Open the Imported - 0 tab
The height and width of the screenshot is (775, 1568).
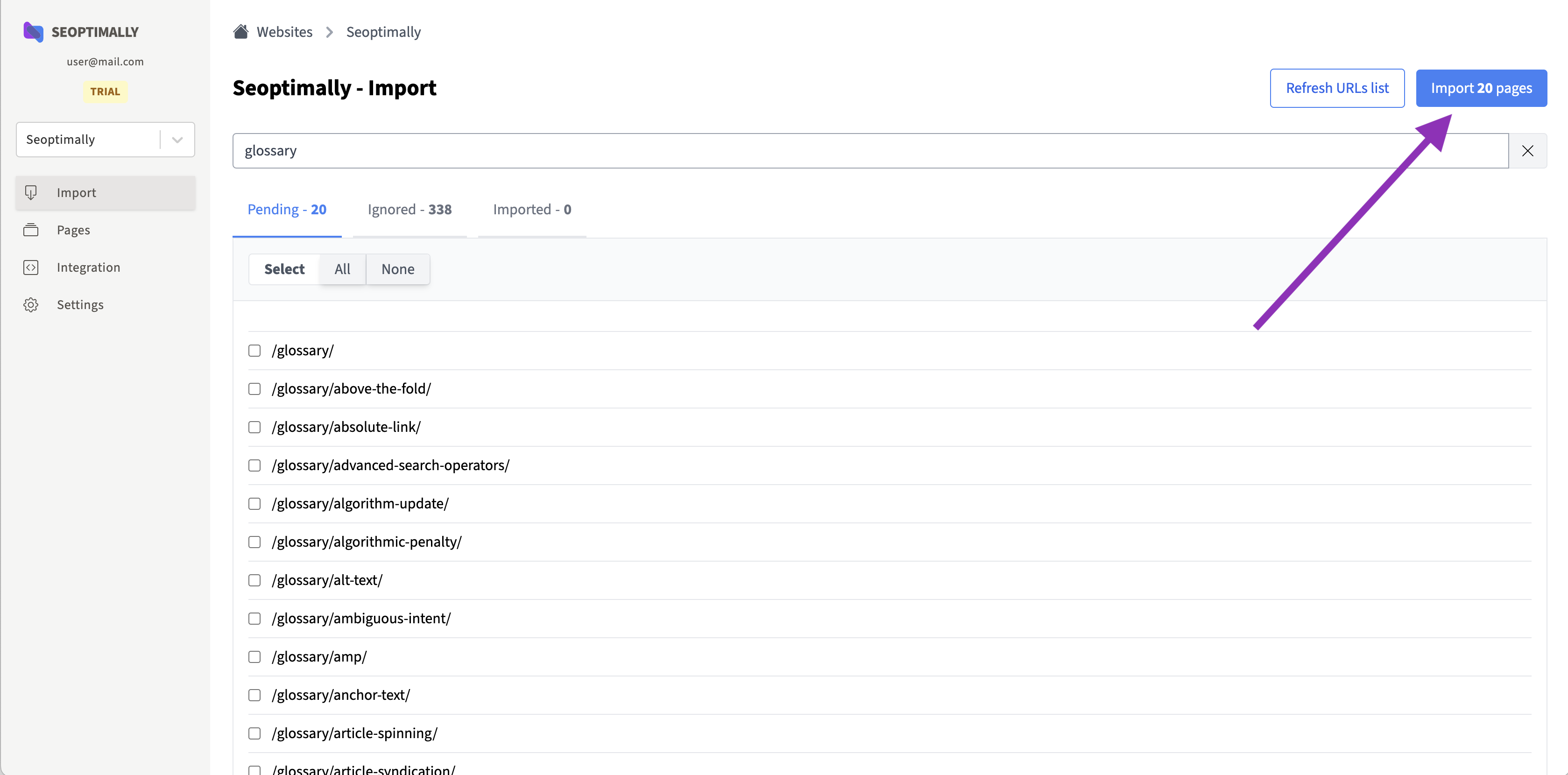click(531, 210)
